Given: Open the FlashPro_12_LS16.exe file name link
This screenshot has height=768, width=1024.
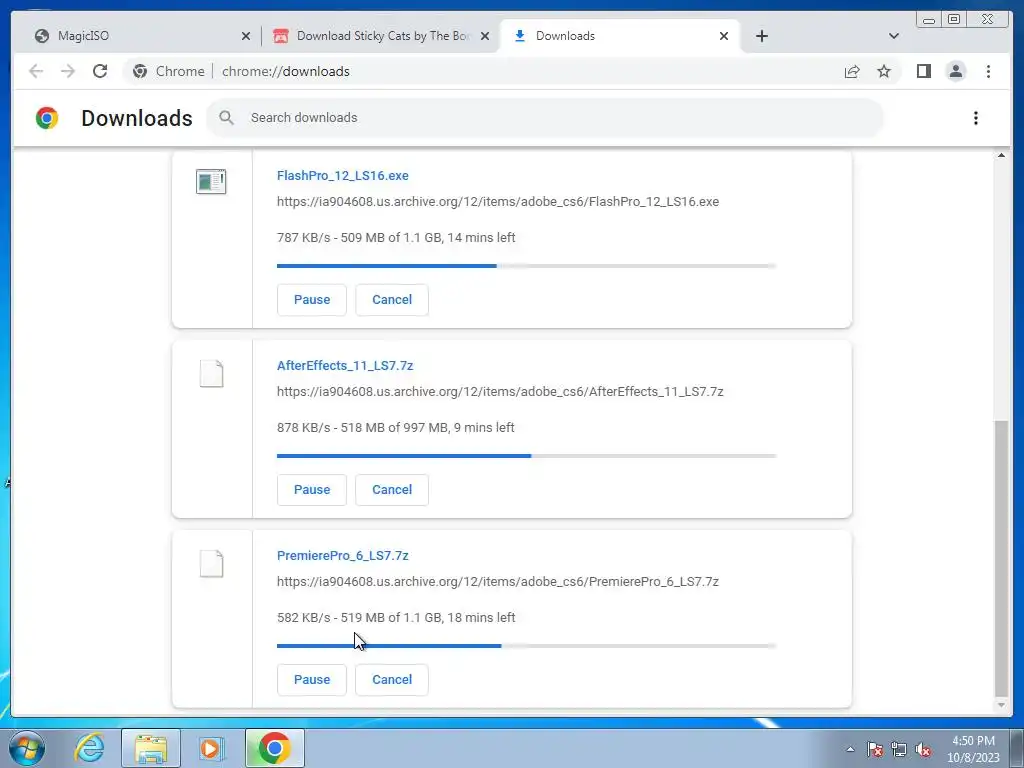Looking at the screenshot, I should (x=343, y=176).
